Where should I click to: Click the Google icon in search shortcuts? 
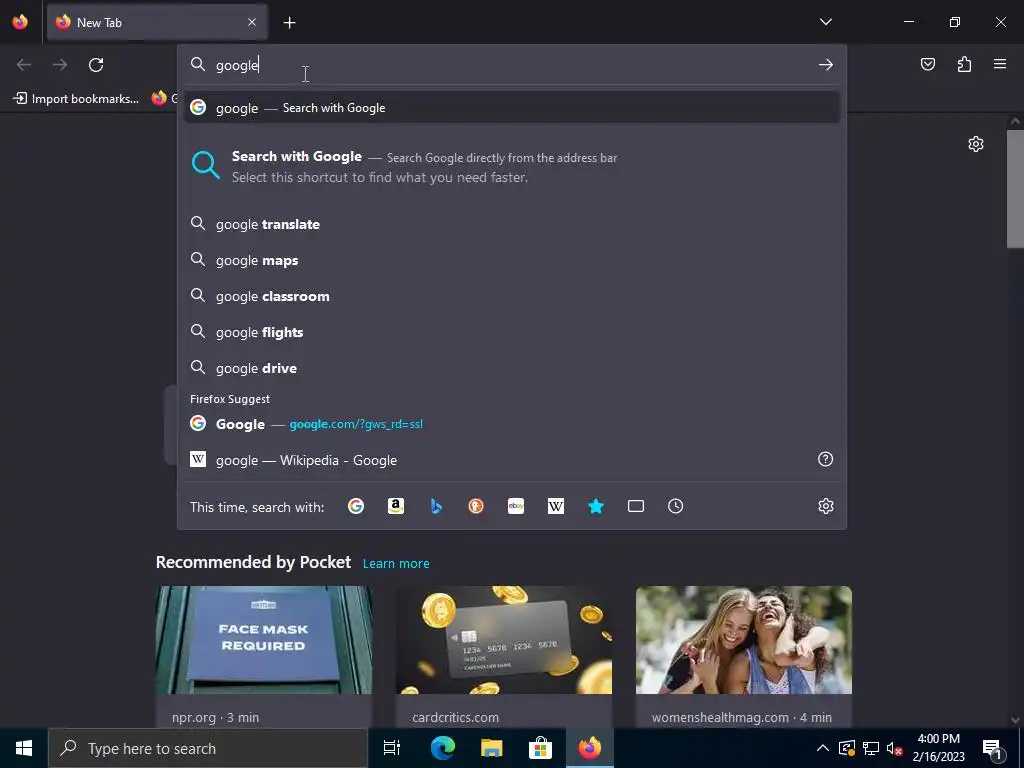pyautogui.click(x=356, y=506)
